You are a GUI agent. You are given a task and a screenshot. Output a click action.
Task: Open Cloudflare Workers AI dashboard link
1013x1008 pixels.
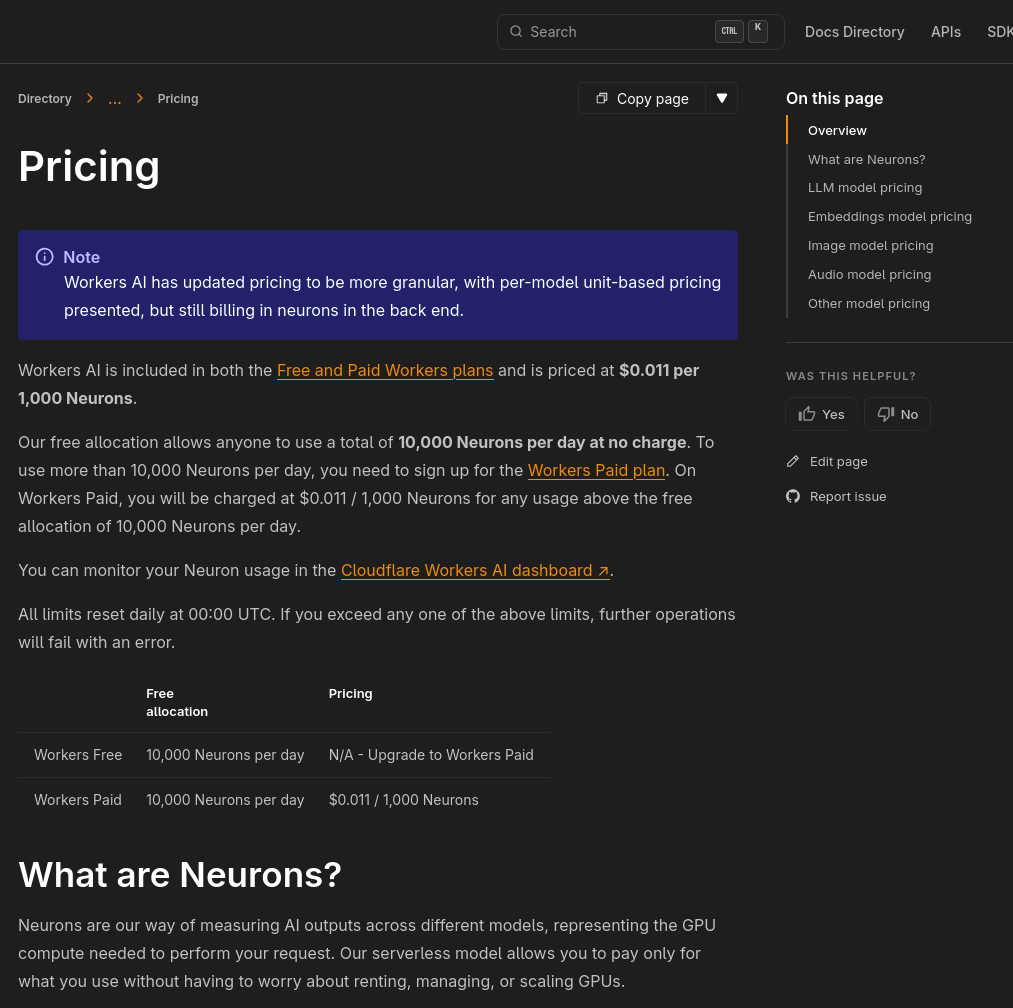(475, 571)
